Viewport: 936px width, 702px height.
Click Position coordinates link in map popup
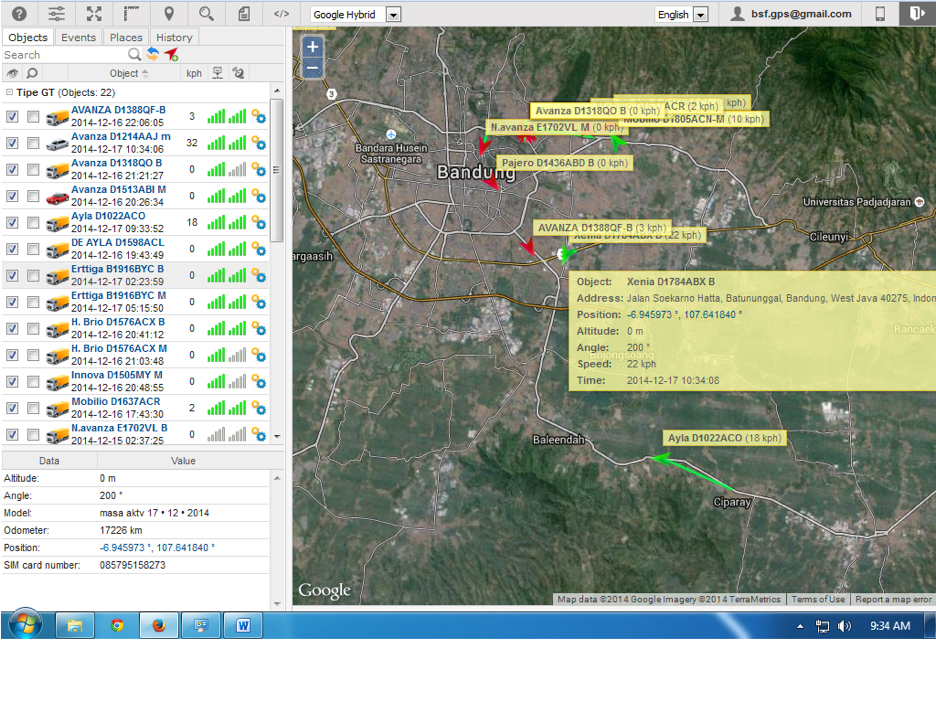685,315
